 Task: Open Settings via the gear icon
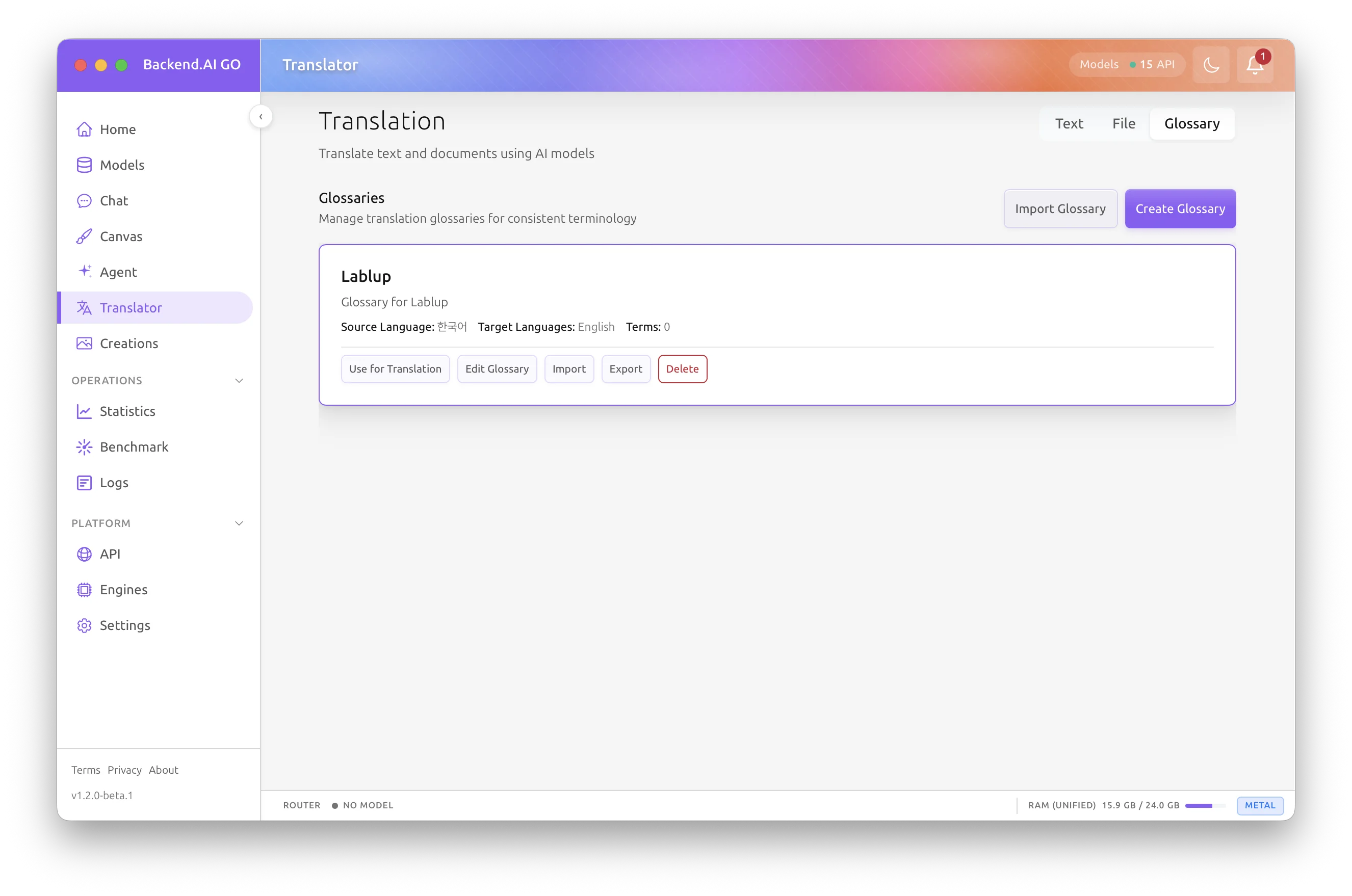84,625
